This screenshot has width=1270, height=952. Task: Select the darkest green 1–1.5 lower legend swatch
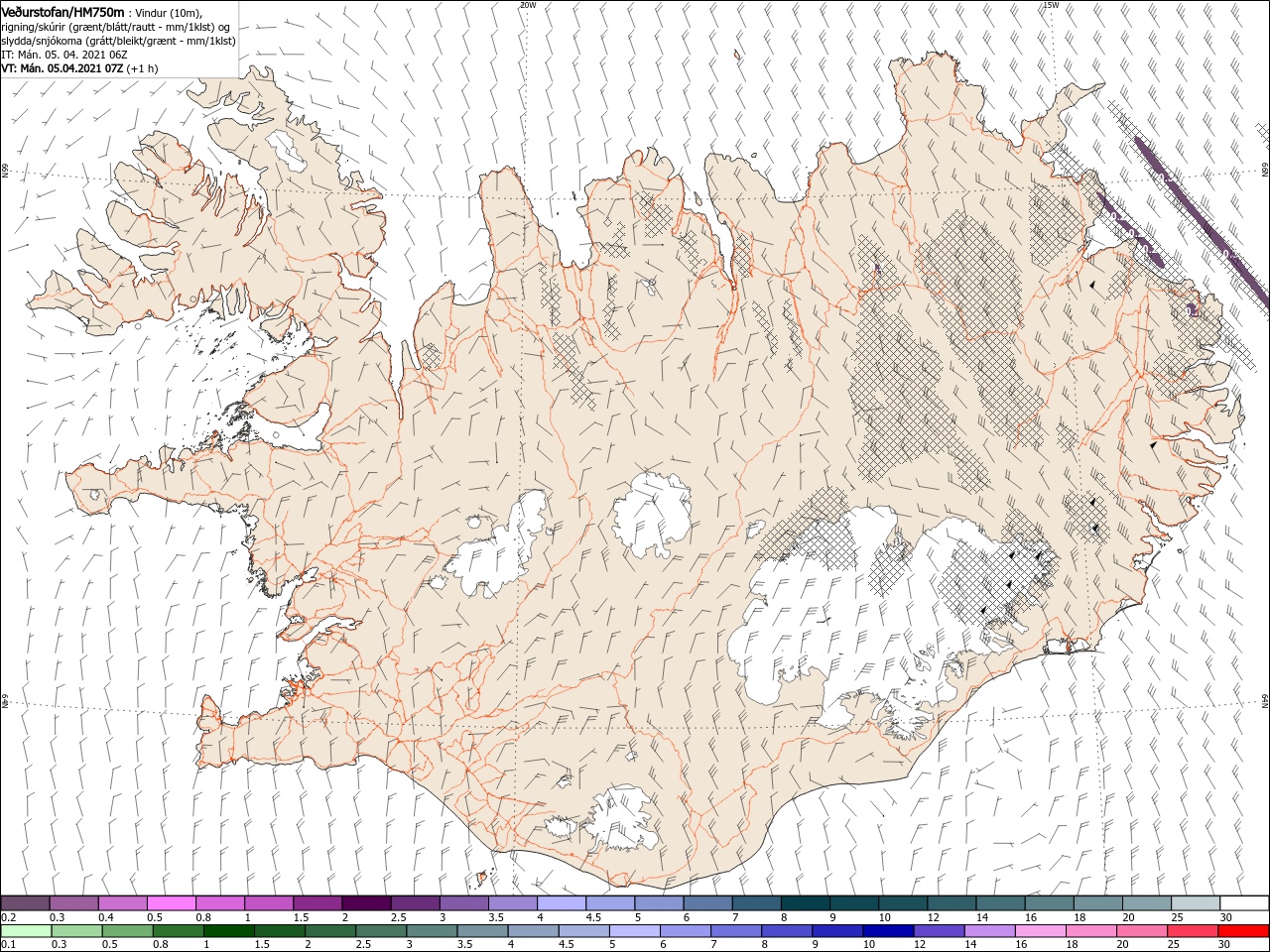229,930
